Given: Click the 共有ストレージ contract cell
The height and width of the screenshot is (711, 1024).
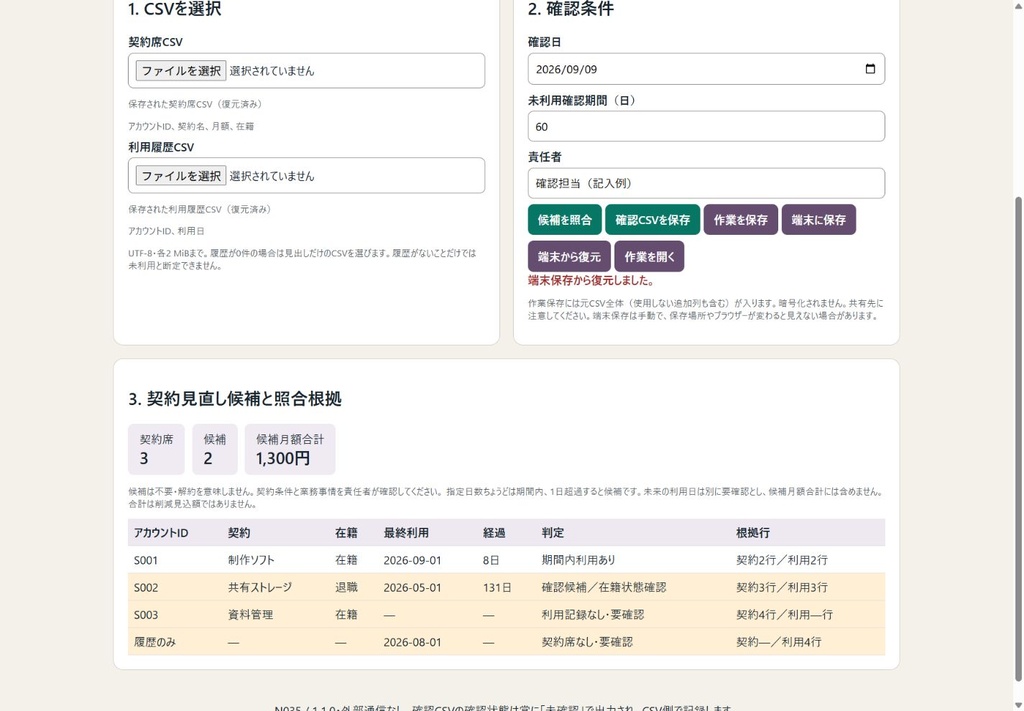Looking at the screenshot, I should point(260,588).
